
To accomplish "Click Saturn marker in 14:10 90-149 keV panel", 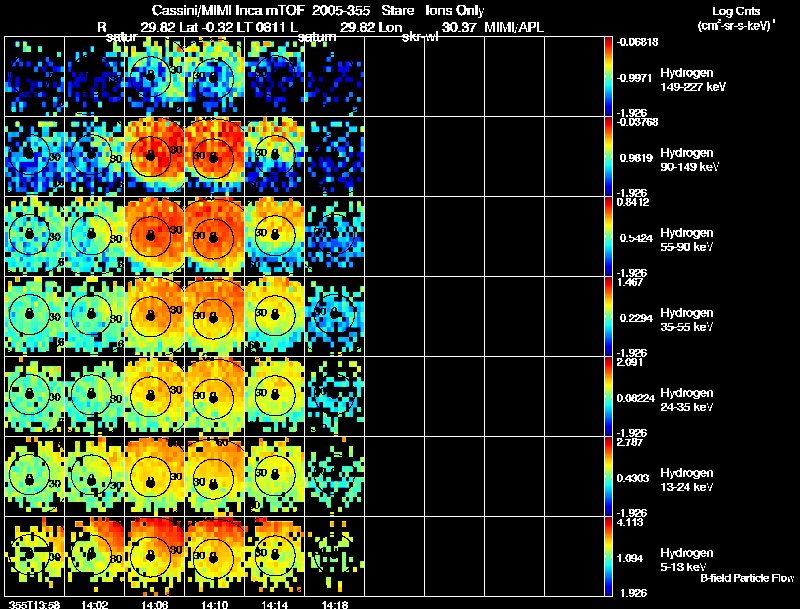I will point(213,157).
